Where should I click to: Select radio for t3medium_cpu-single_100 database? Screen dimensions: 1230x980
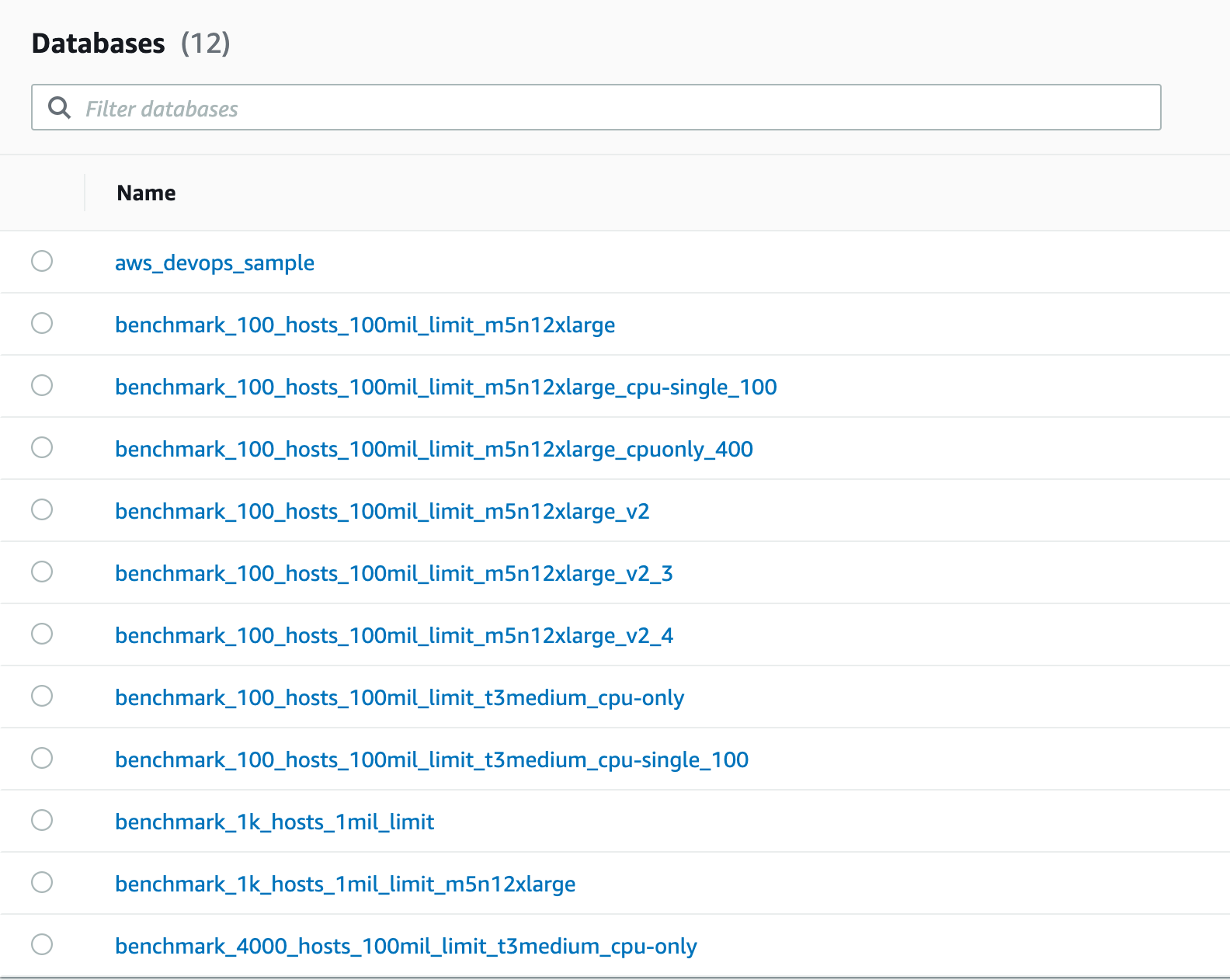point(42,758)
